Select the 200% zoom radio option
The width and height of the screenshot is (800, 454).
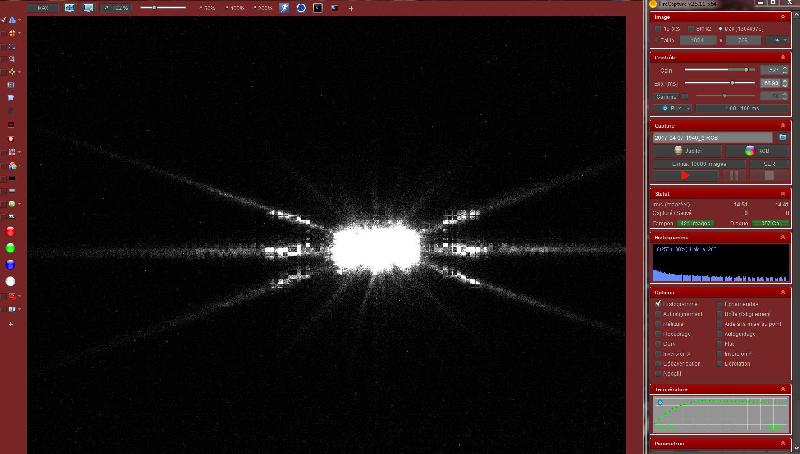click(263, 8)
